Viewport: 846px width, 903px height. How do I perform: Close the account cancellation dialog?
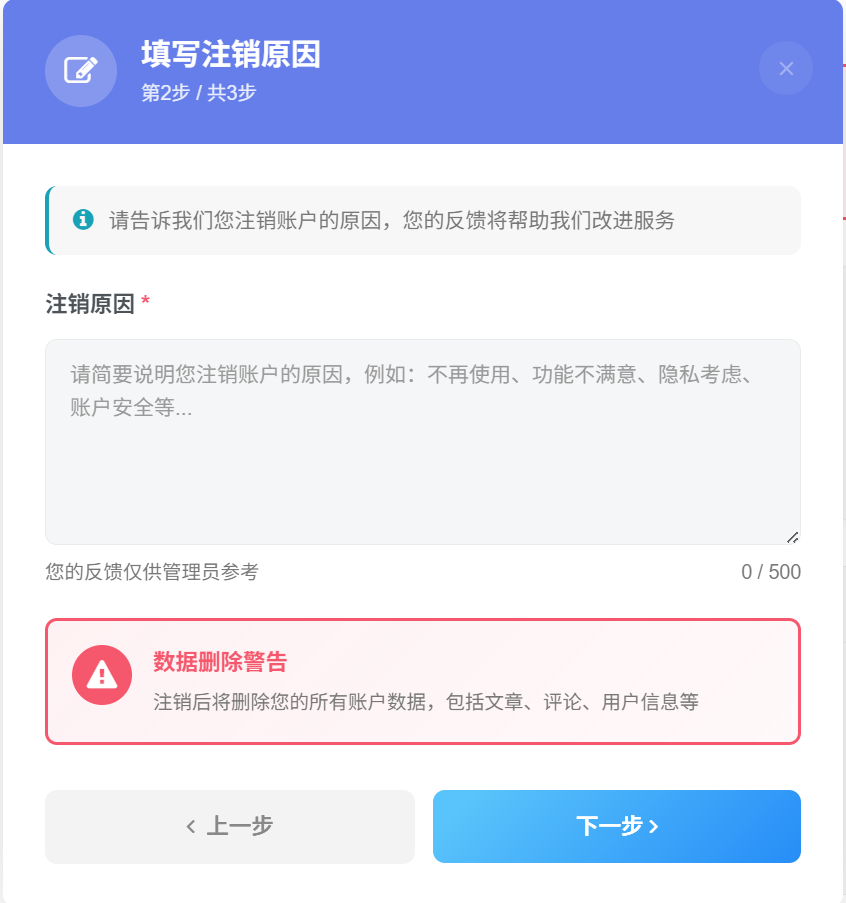click(785, 68)
